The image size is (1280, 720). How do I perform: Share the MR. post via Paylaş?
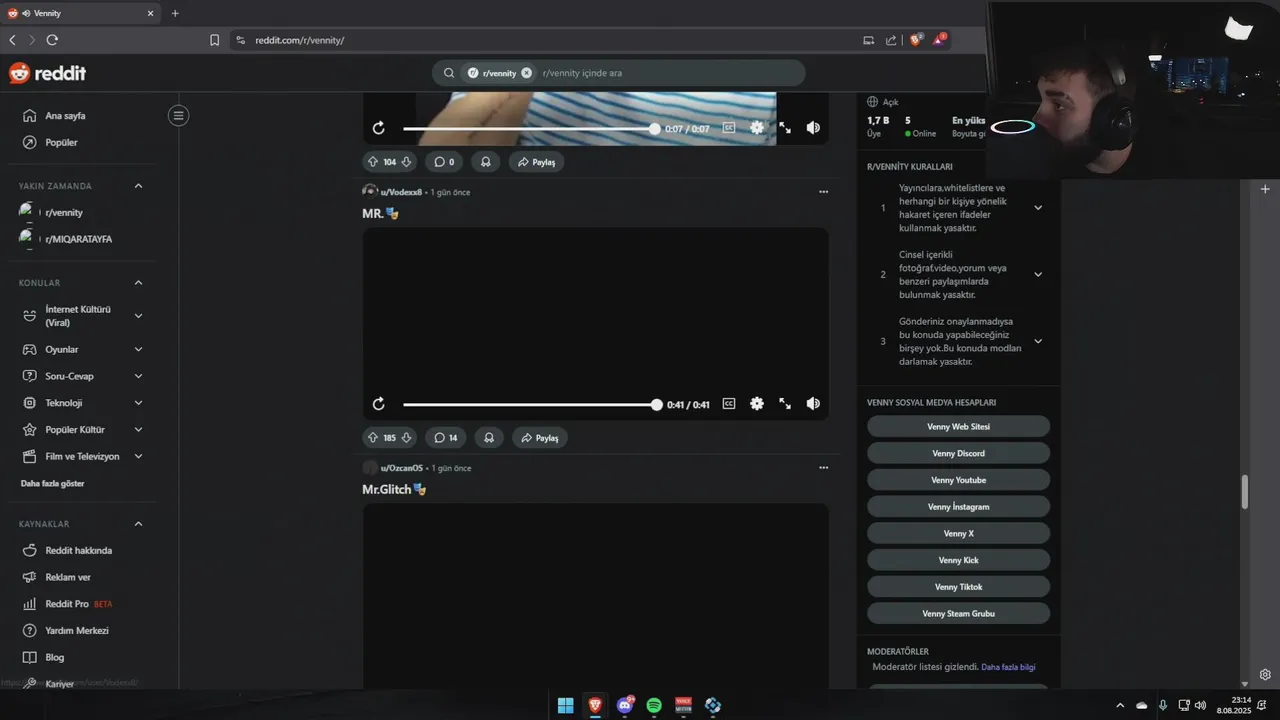tap(539, 438)
